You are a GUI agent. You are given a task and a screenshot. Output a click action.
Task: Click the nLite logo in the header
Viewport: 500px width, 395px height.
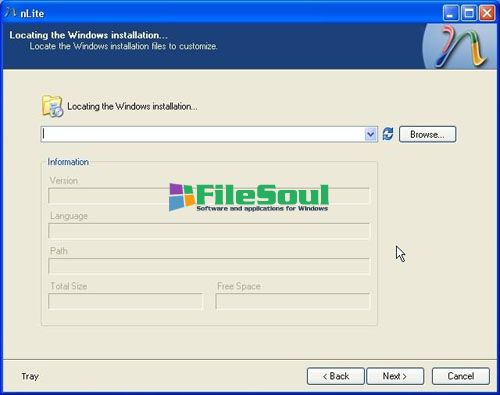pyautogui.click(x=461, y=46)
